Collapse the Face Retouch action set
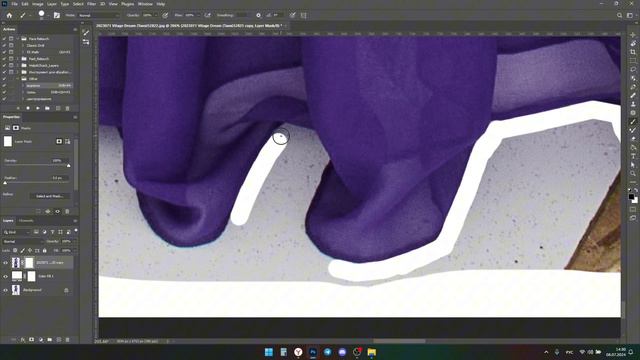 click(18, 39)
